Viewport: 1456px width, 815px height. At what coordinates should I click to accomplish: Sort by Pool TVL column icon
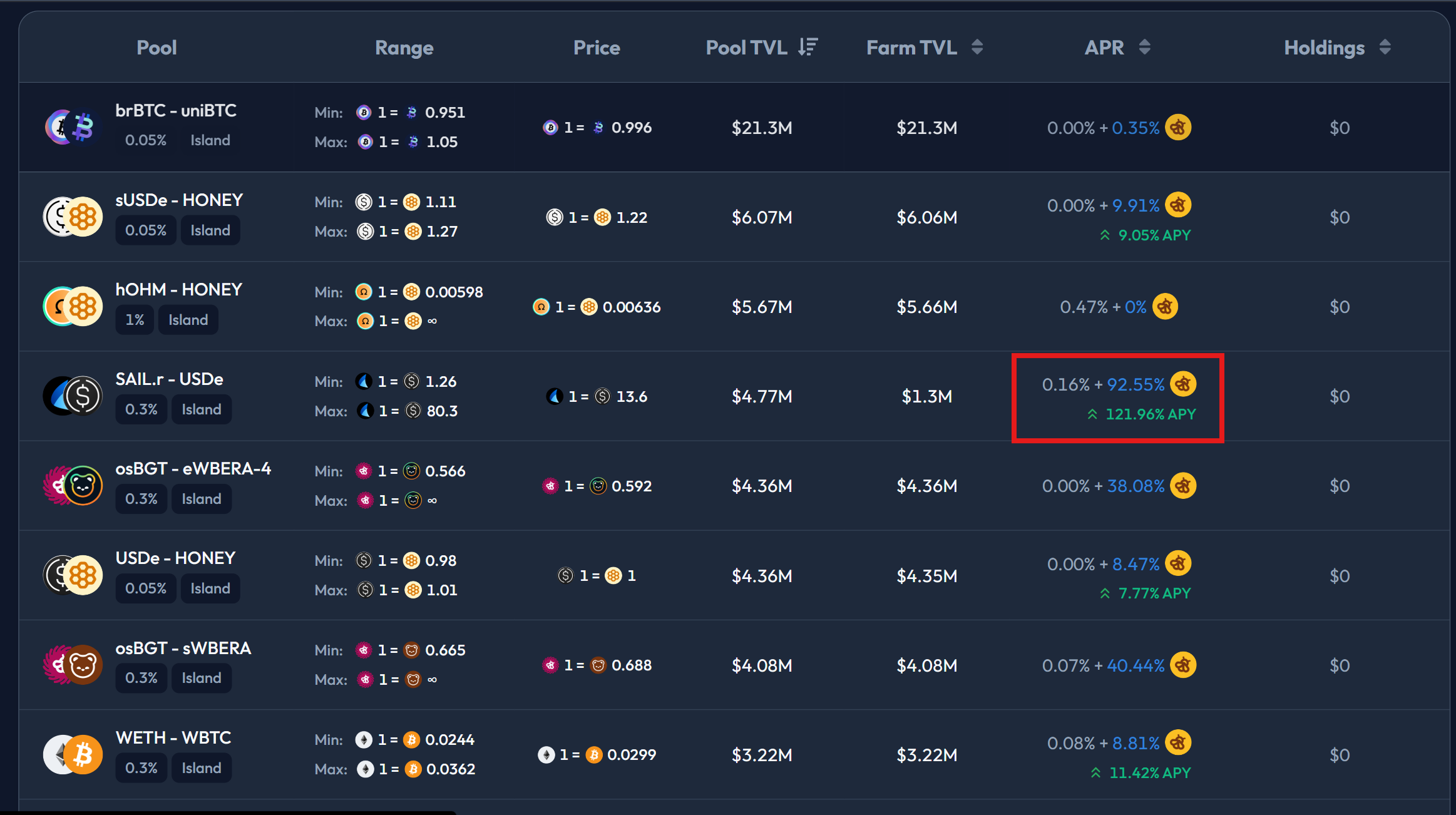pos(808,47)
